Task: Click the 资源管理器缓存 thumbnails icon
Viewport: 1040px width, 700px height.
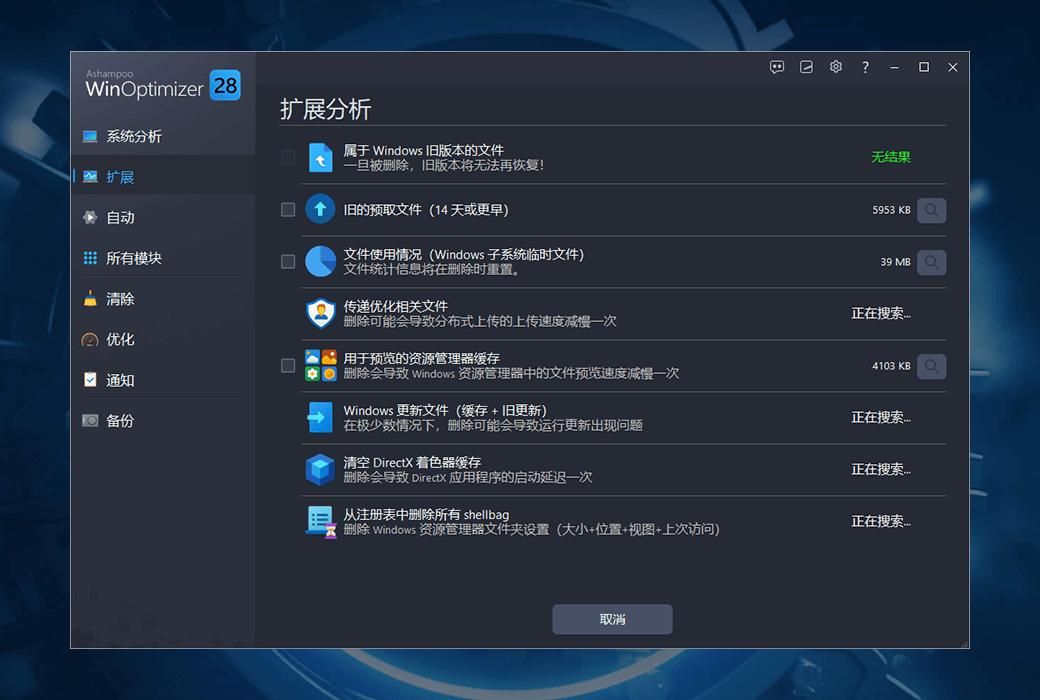Action: 320,366
